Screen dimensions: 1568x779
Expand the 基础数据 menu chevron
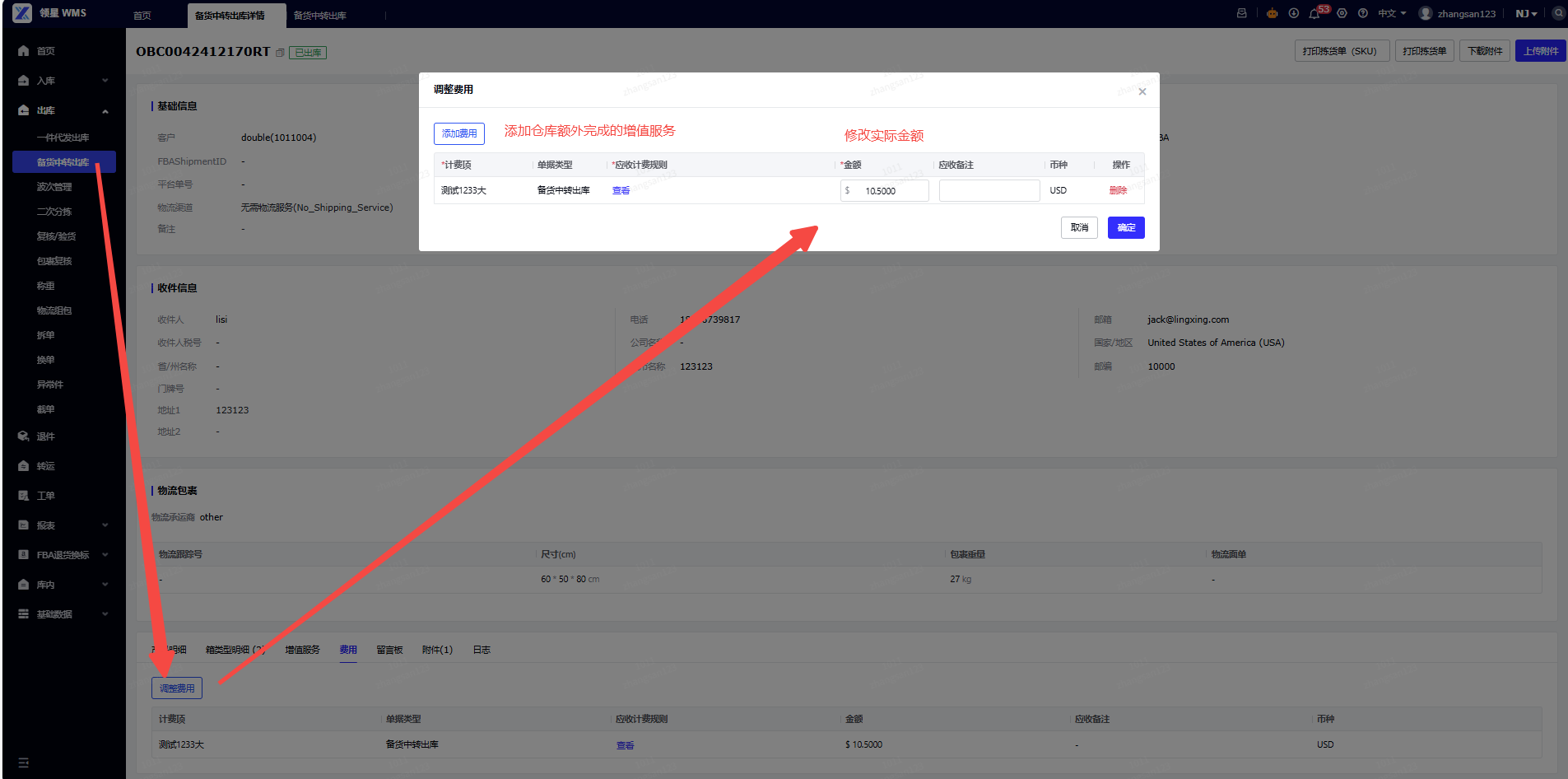pos(105,614)
